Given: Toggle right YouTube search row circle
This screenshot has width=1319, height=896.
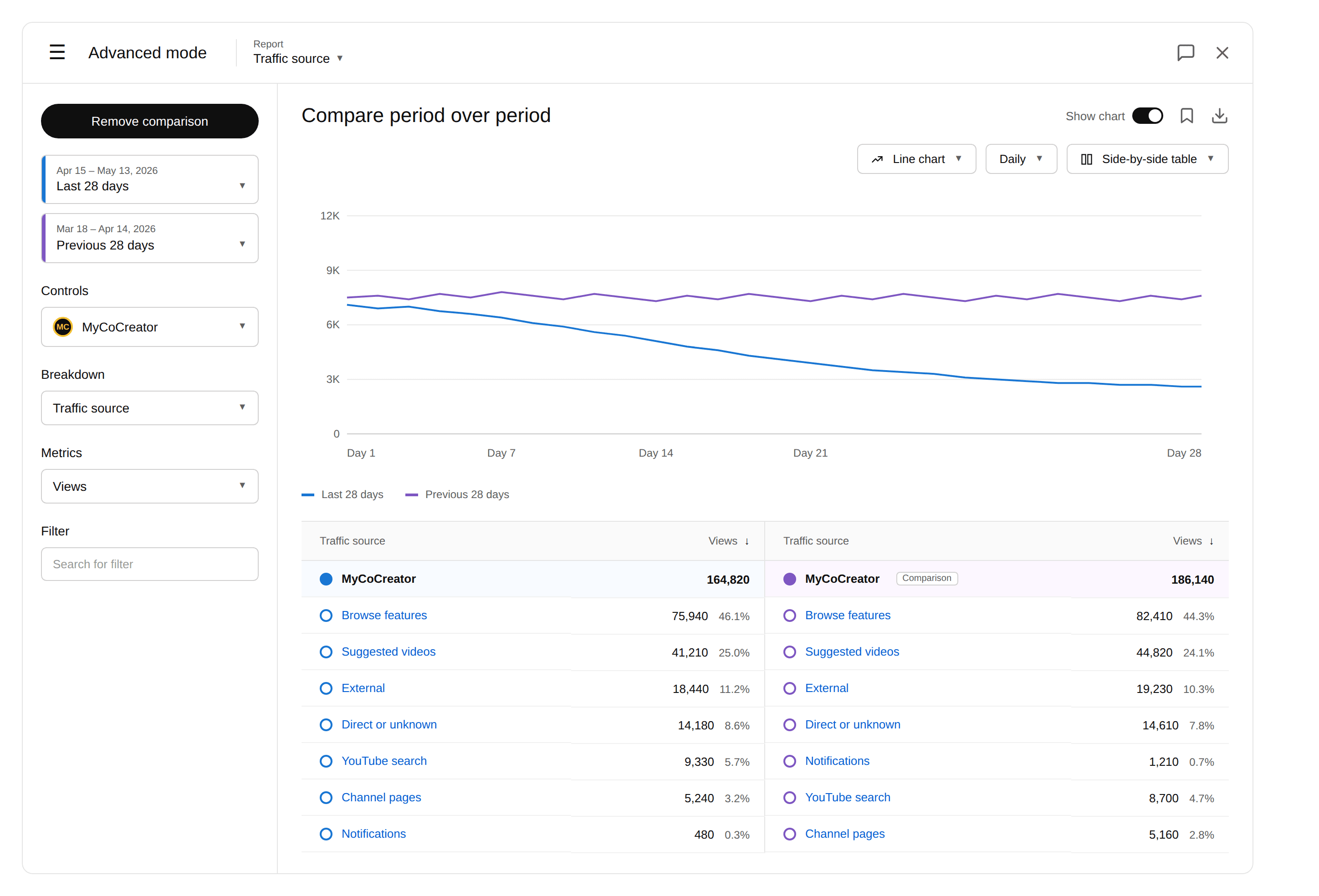Looking at the screenshot, I should (x=789, y=797).
